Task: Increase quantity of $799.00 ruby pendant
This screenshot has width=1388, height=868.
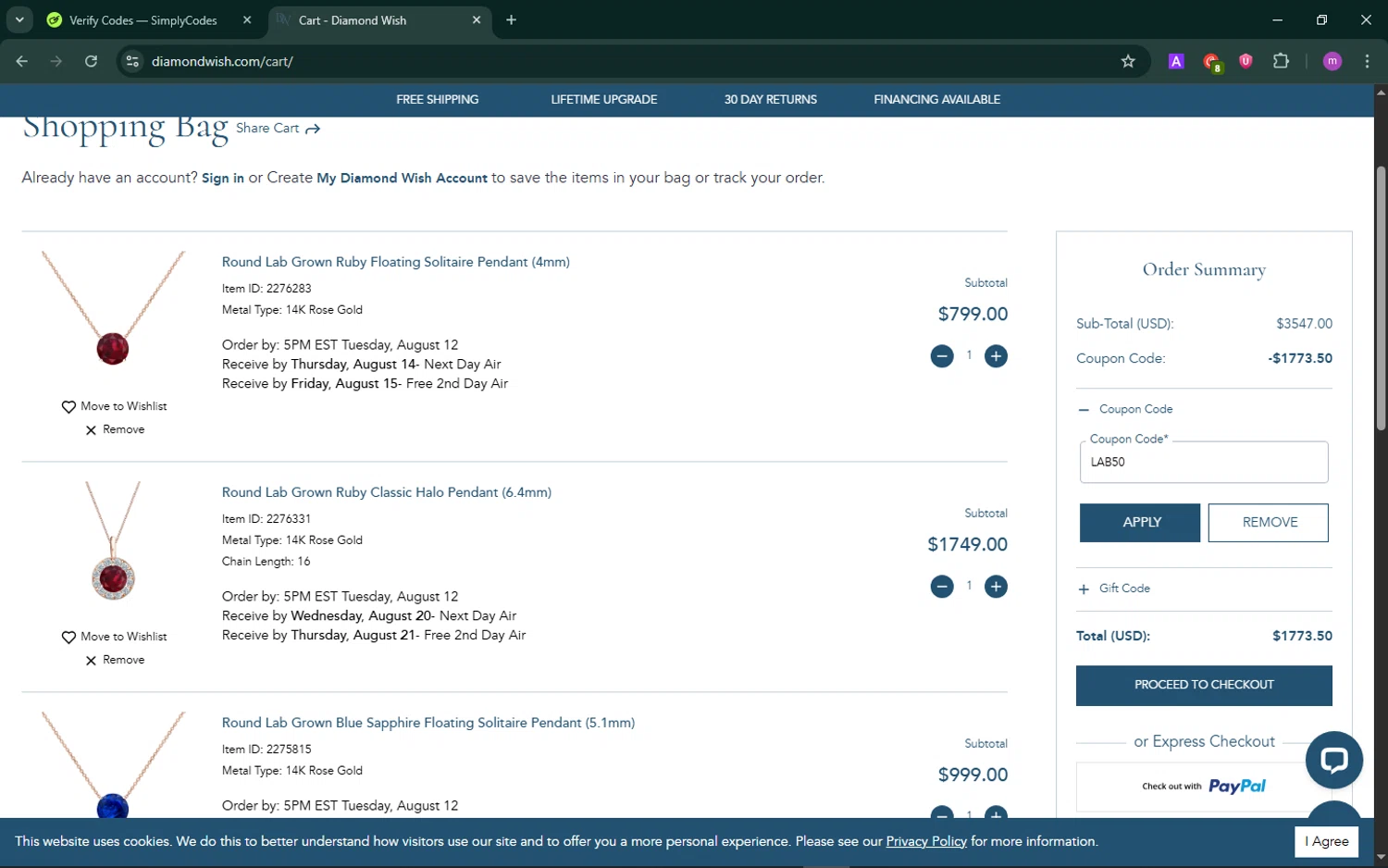Action: [x=996, y=356]
